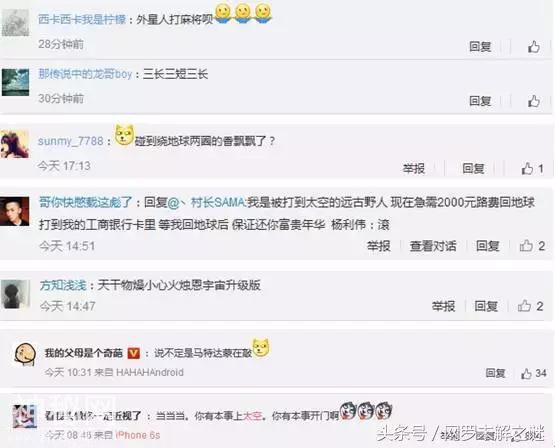The height and width of the screenshot is (448, 555).
Task: Open the @村长SAMA mention link
Action: pos(206,202)
